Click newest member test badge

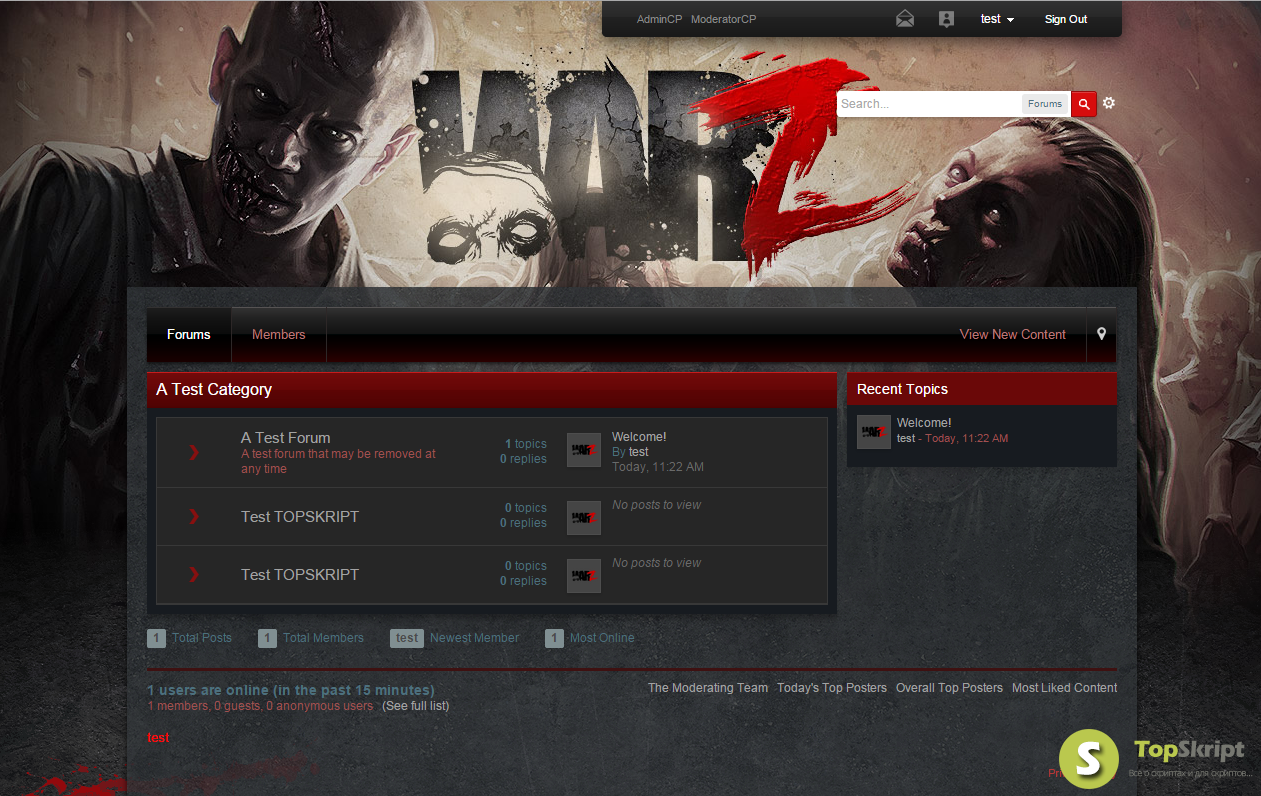coord(407,638)
